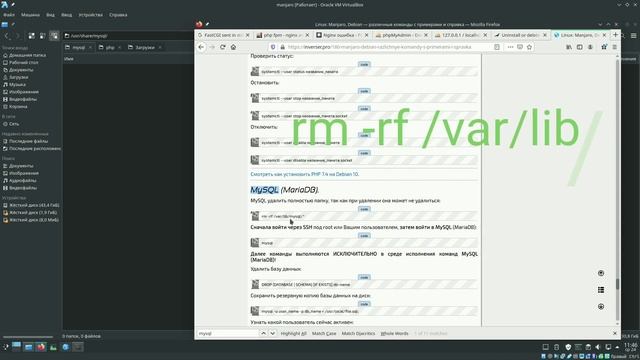640x360 pixels.
Task: Click the Firefox find bar search field
Action: pyautogui.click(x=227, y=333)
